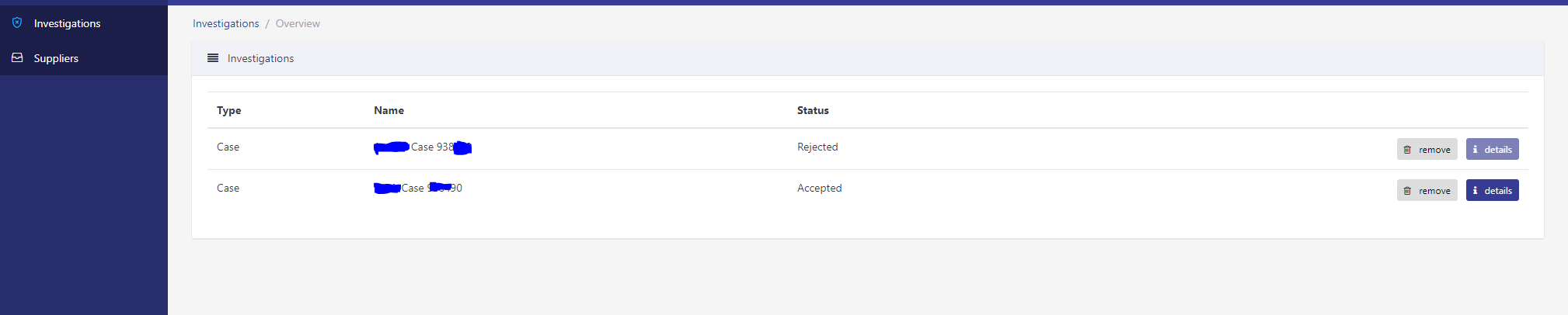
Task: Click the Type column header
Action: (x=228, y=110)
